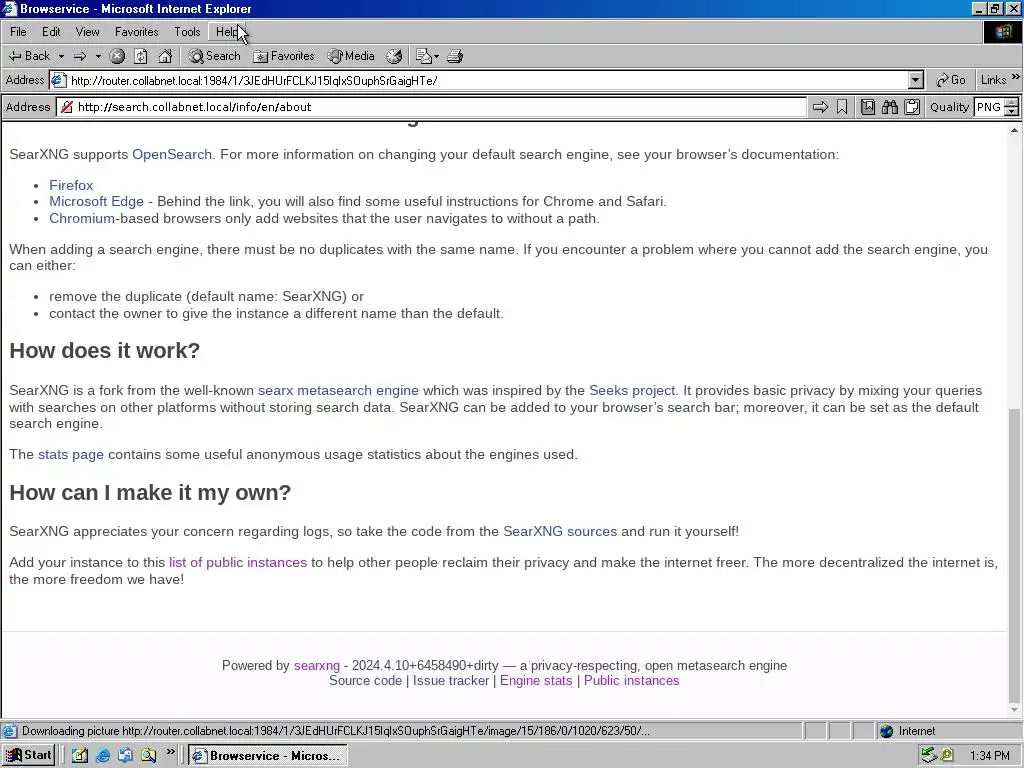Open the Windows Start button

click(x=28, y=756)
